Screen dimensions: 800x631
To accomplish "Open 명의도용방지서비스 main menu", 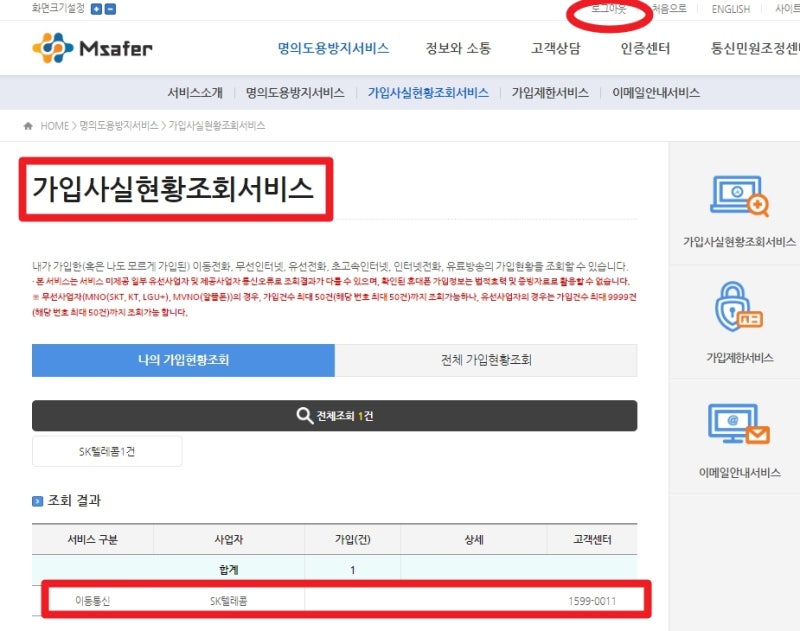I will tap(333, 48).
